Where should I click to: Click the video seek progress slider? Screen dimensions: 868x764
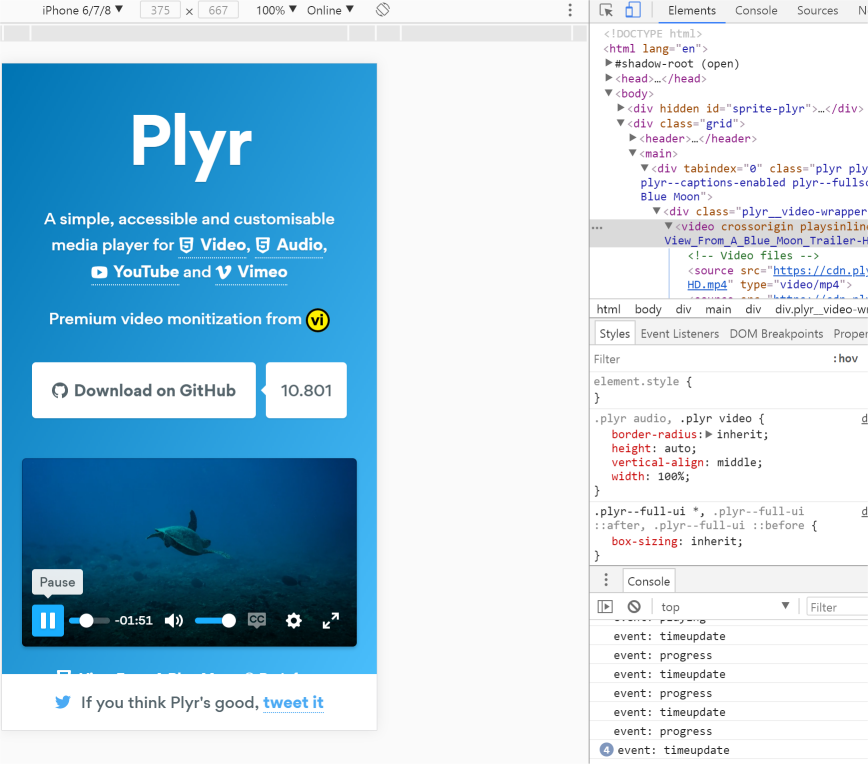point(89,621)
